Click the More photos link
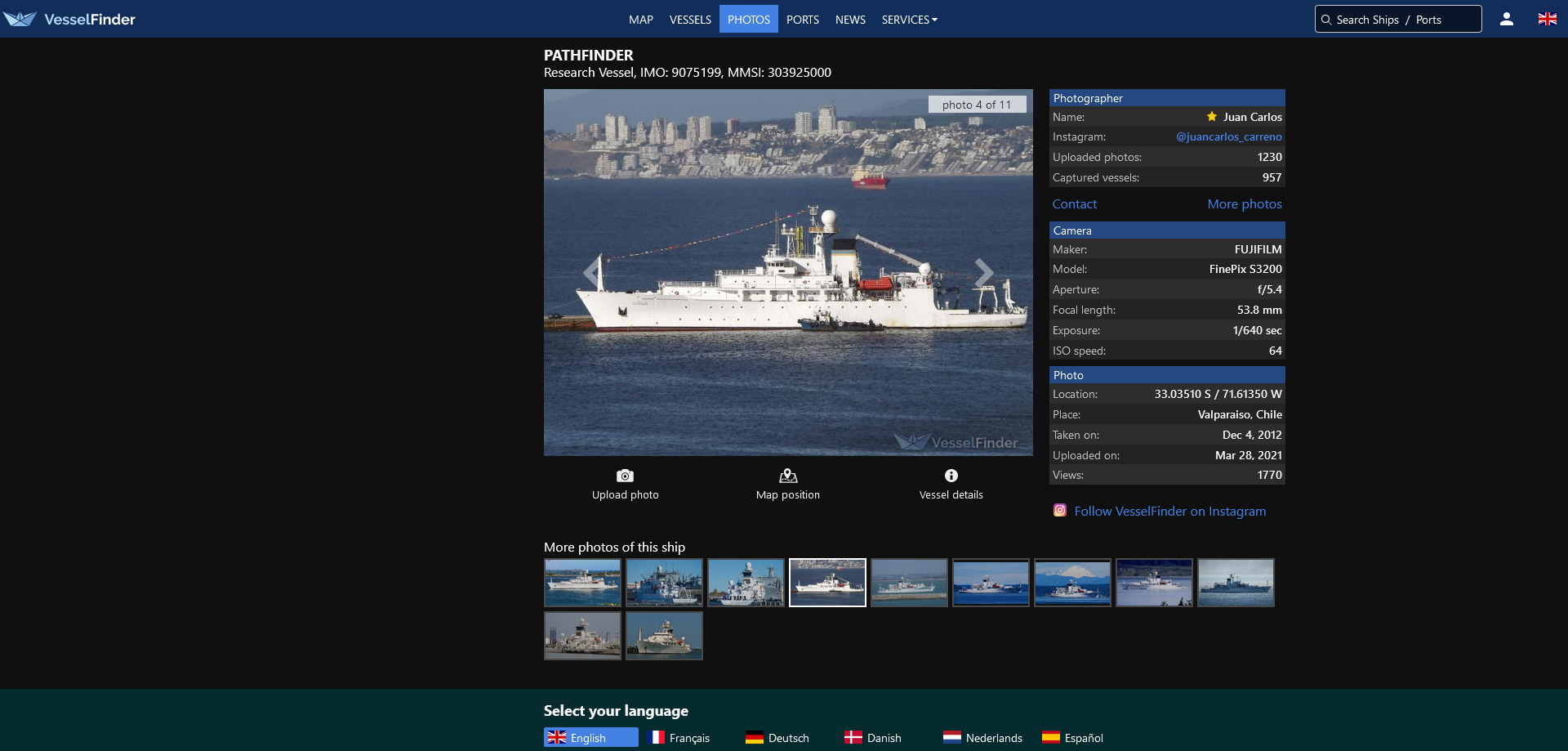 coord(1245,204)
